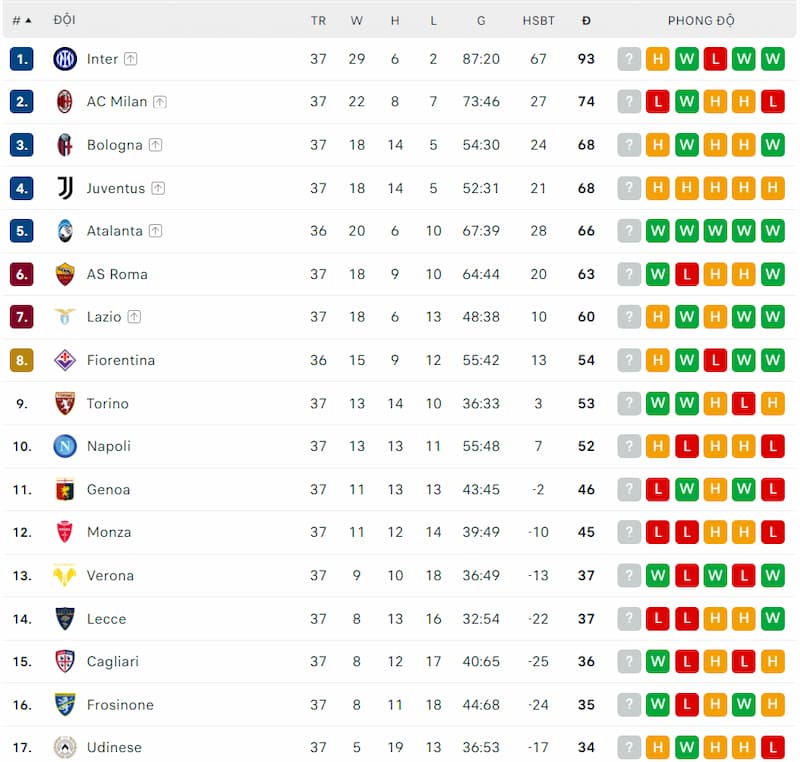The height and width of the screenshot is (762, 800).
Task: Click Inter's red L form badge
Action: pos(715,59)
